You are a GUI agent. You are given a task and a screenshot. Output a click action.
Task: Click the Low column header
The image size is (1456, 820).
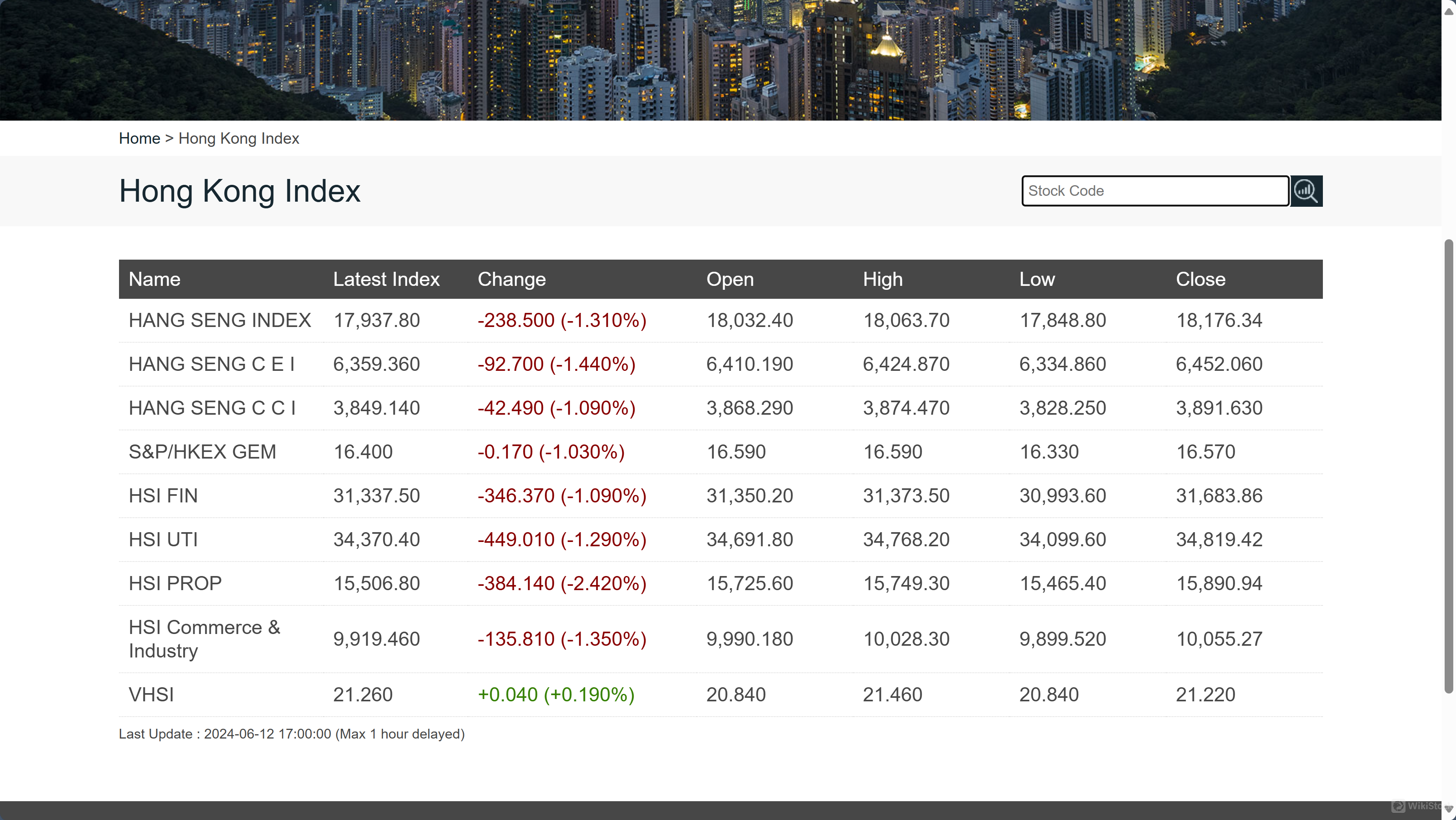1037,279
